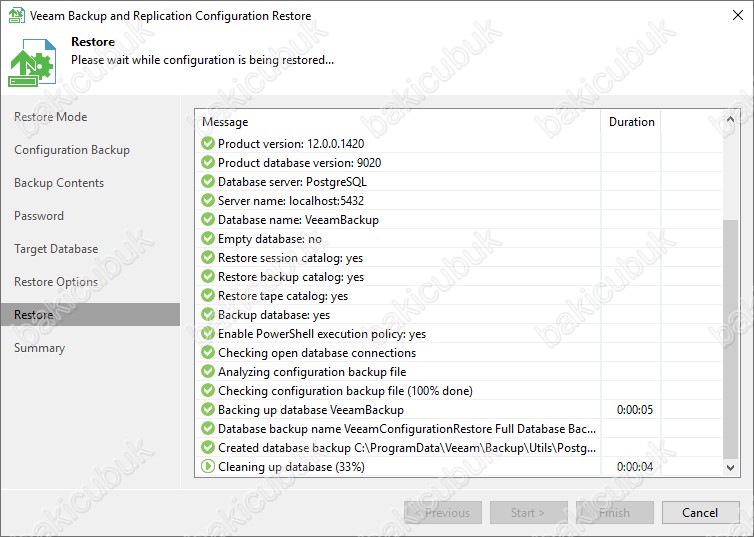
Task: Click the check icon beside Backup database: yes
Action: [208, 314]
